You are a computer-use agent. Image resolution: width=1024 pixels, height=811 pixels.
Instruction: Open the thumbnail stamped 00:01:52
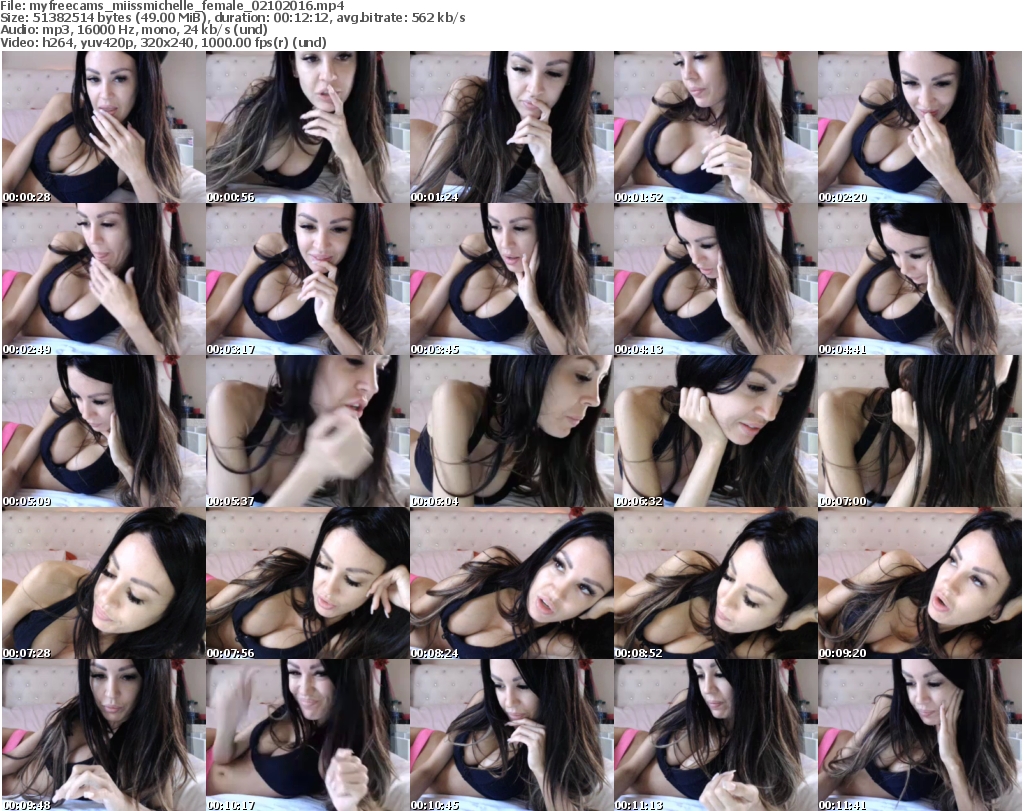coord(715,128)
